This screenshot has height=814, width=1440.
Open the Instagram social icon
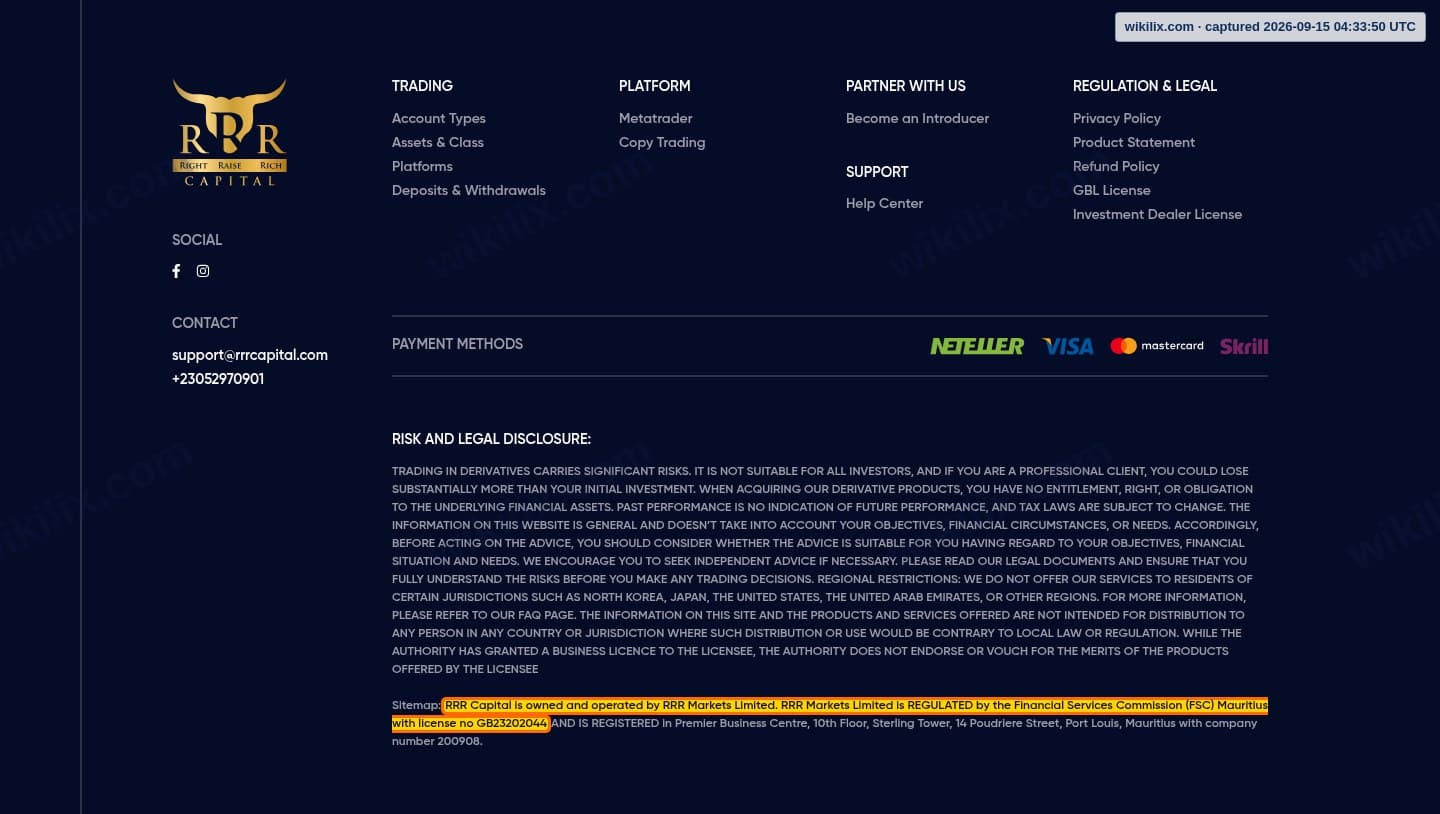click(x=203, y=271)
